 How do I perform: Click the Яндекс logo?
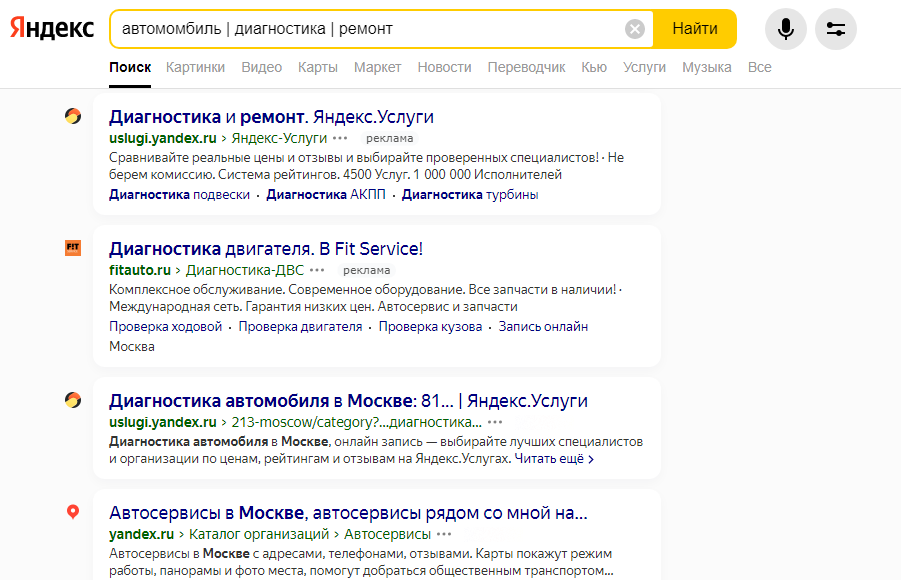[x=52, y=28]
